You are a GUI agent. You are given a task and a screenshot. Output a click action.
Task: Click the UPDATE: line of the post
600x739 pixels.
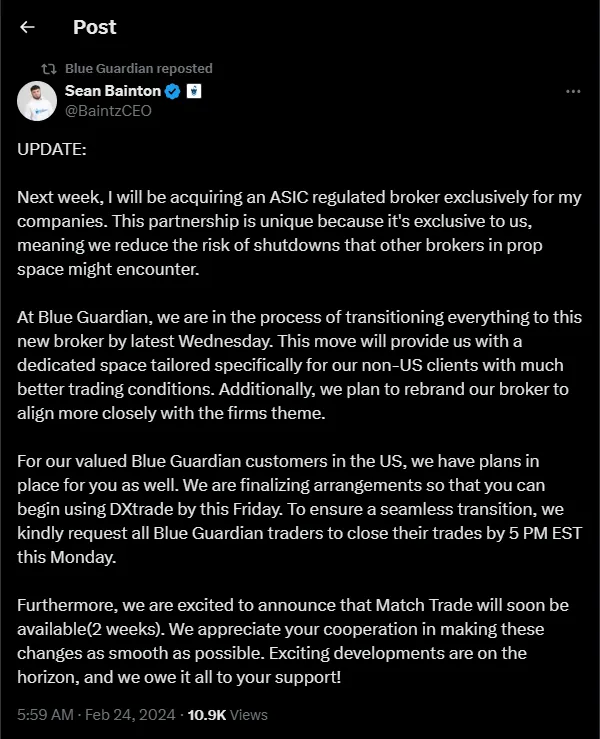(x=52, y=149)
